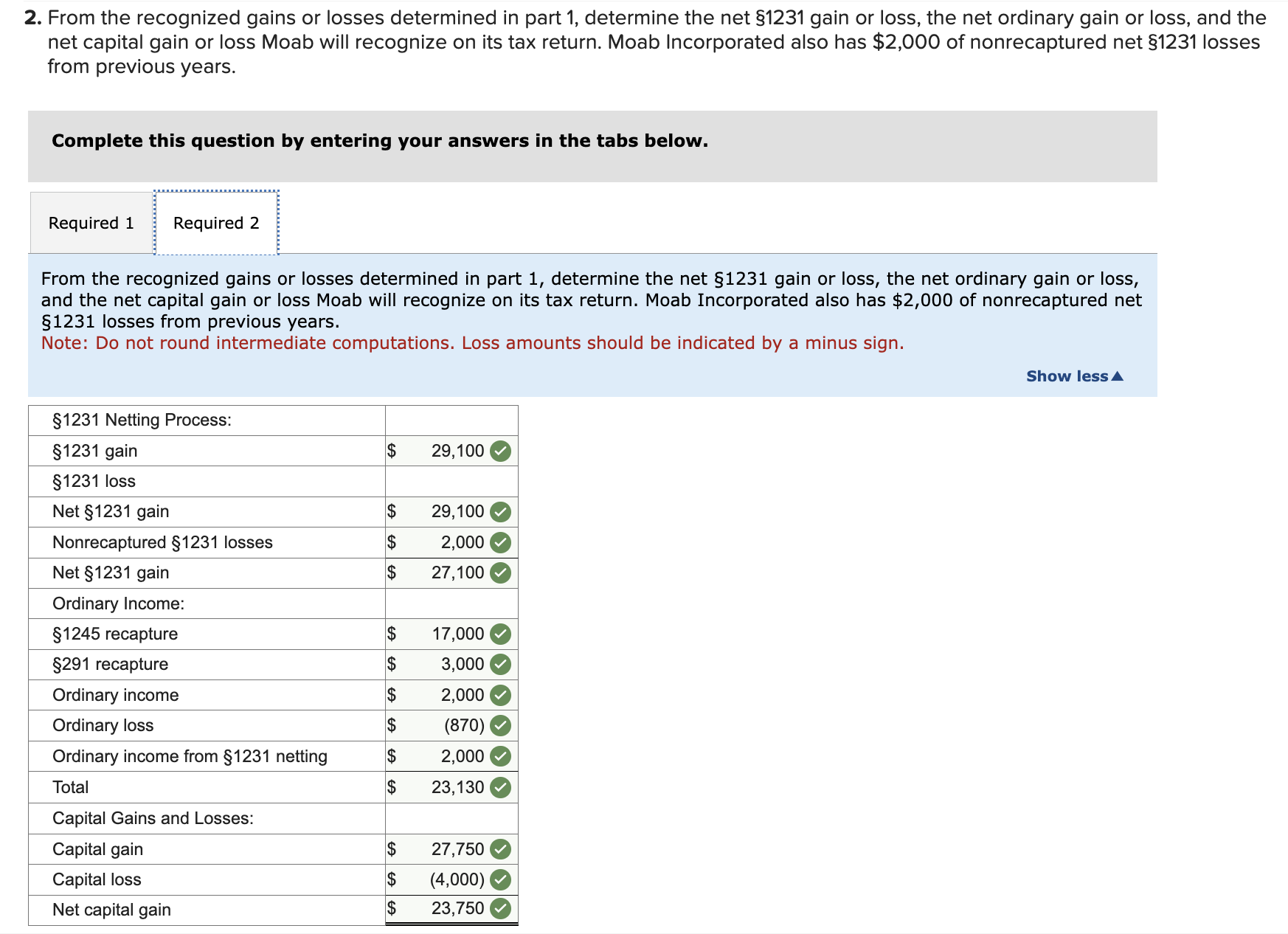This screenshot has height=934, width=1288.
Task: Click the empty §1231 loss input cell
Action: (441, 480)
